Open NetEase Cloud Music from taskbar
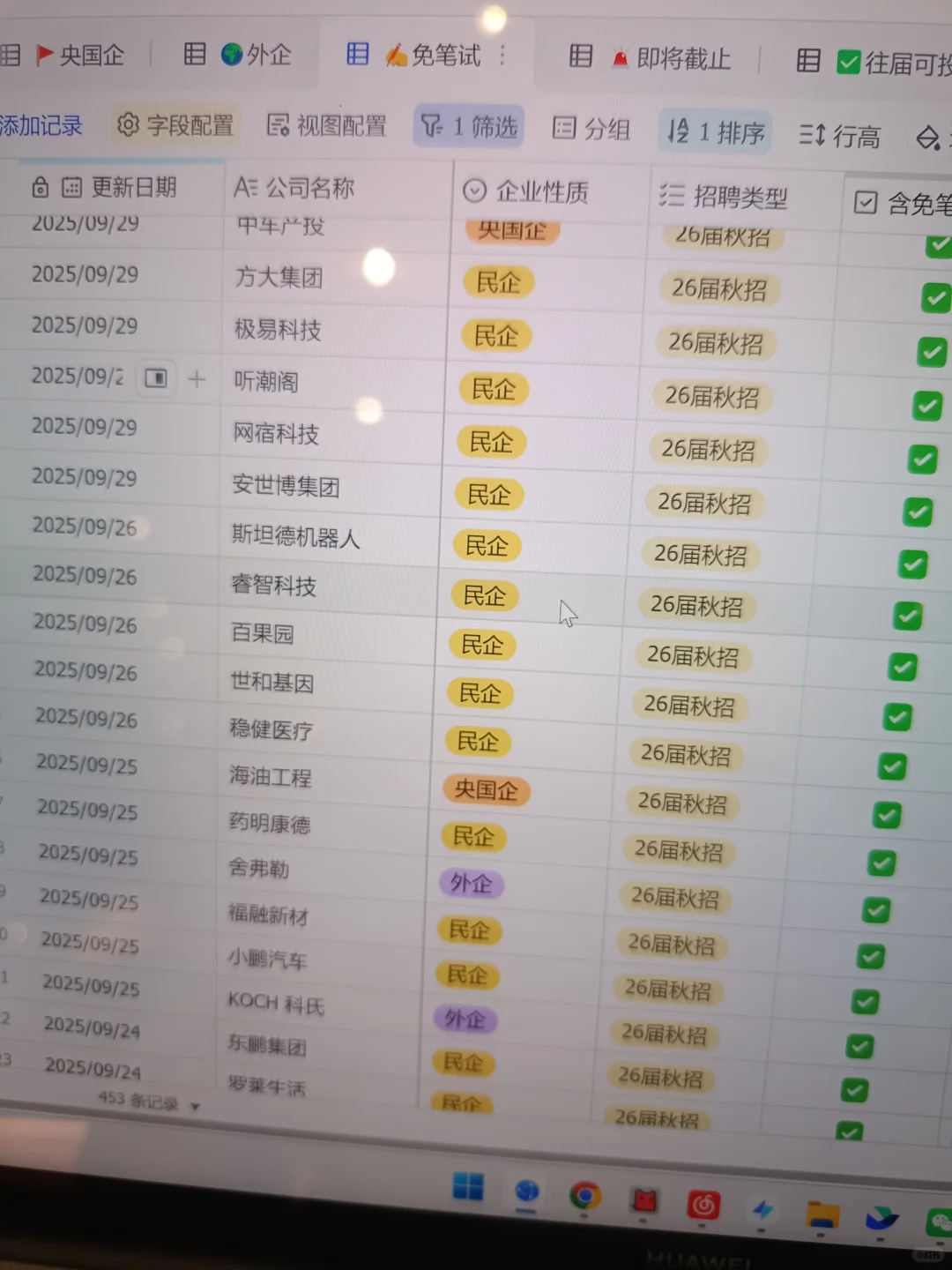 703,1205
